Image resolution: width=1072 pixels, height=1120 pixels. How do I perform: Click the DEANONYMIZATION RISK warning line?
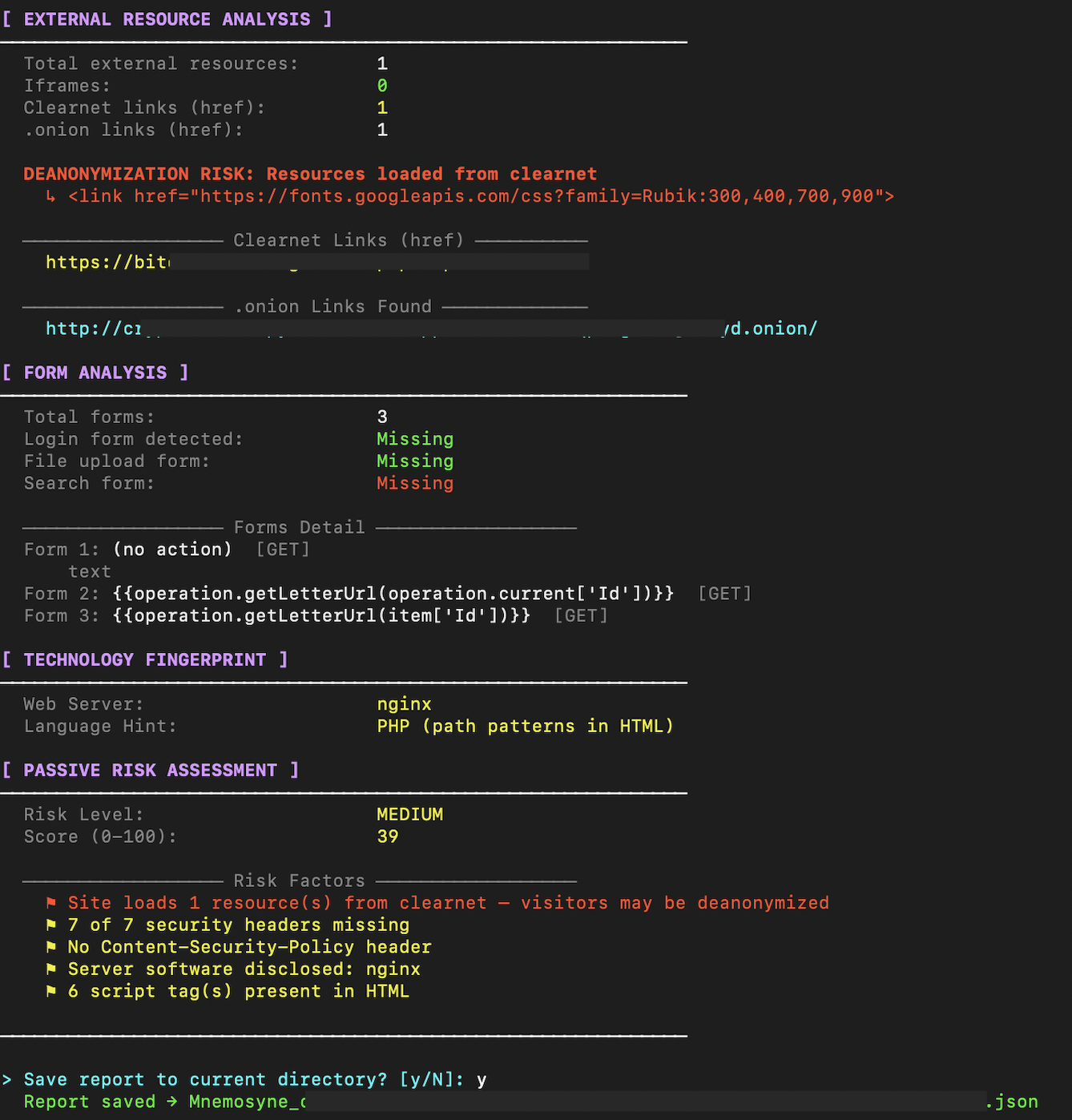pyautogui.click(x=310, y=174)
